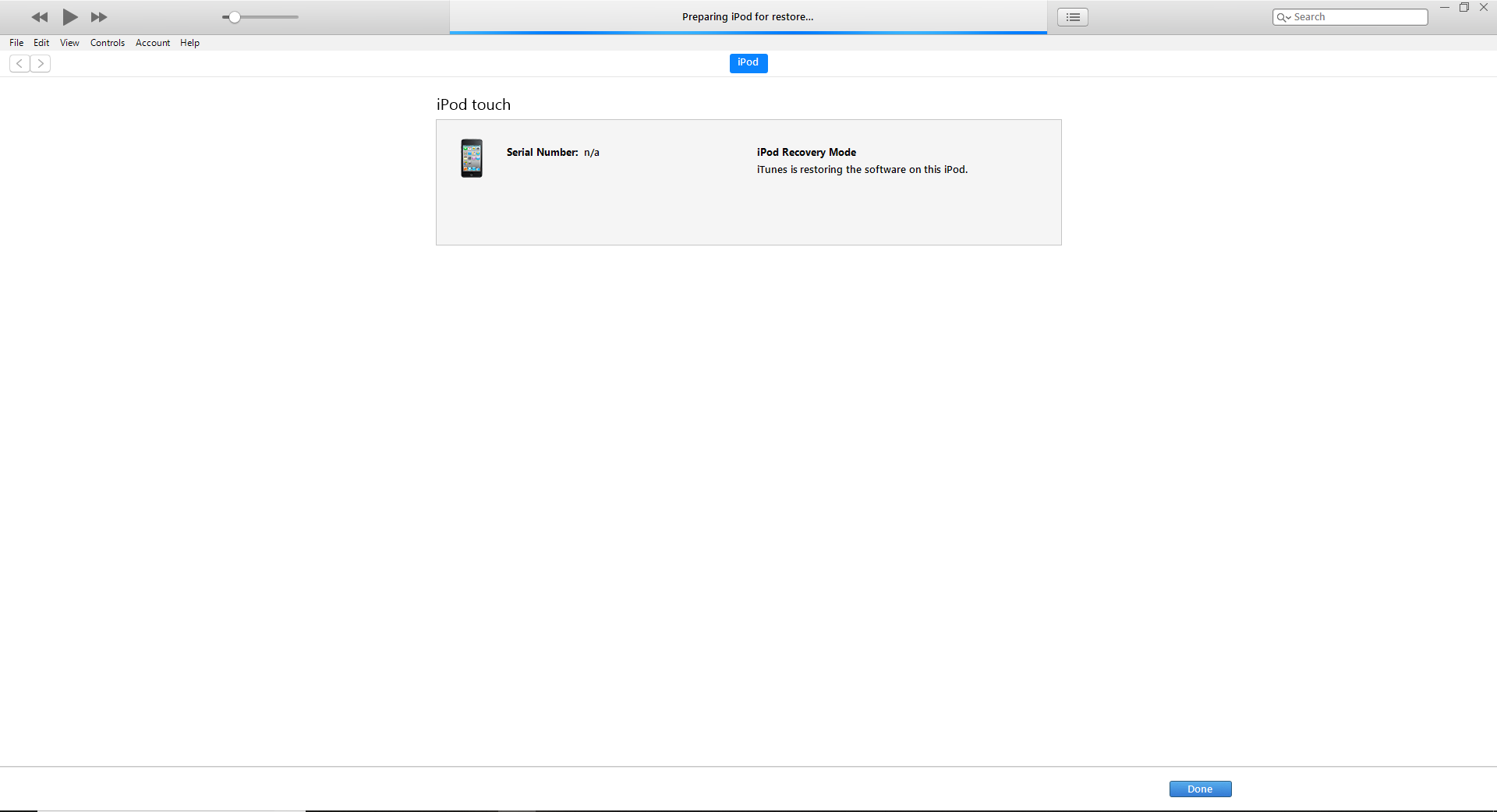Click the 'iPod Recovery Mode' label
This screenshot has height=812, width=1497.
806,153
